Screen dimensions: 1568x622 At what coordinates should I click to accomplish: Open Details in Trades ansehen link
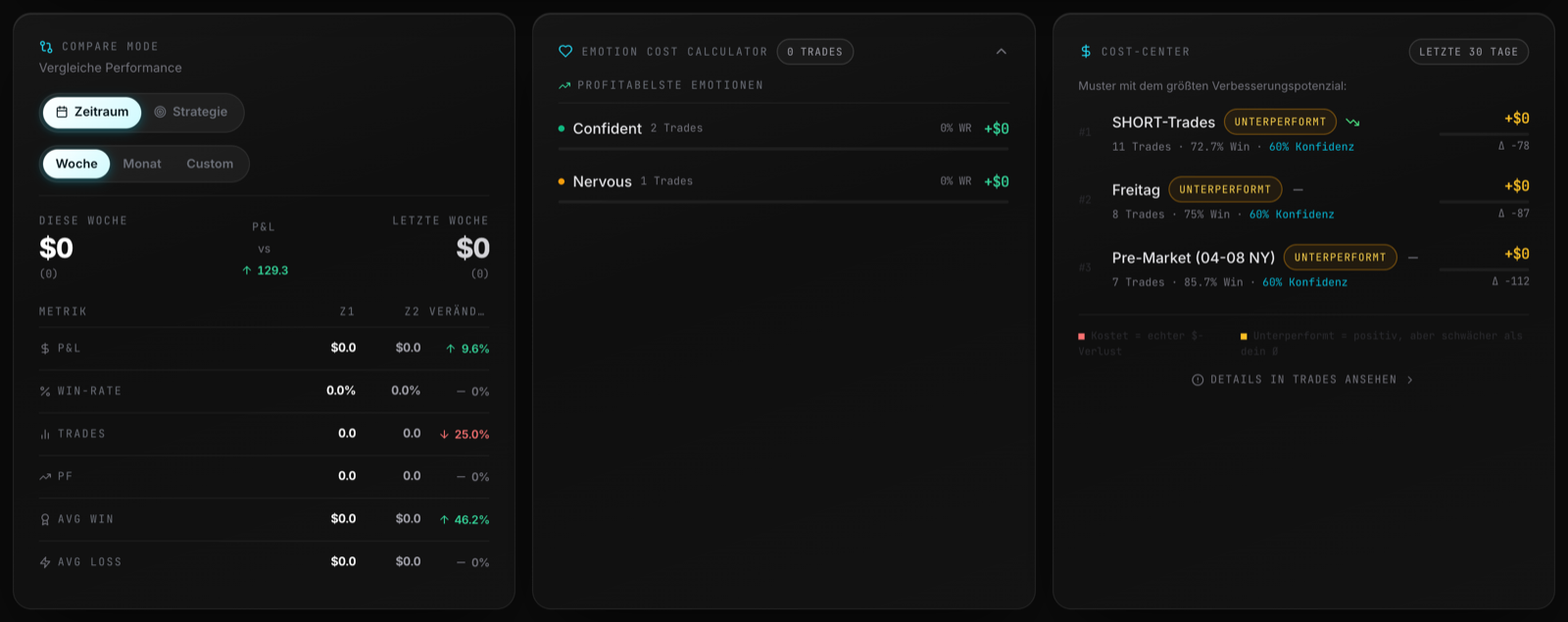(x=1302, y=380)
